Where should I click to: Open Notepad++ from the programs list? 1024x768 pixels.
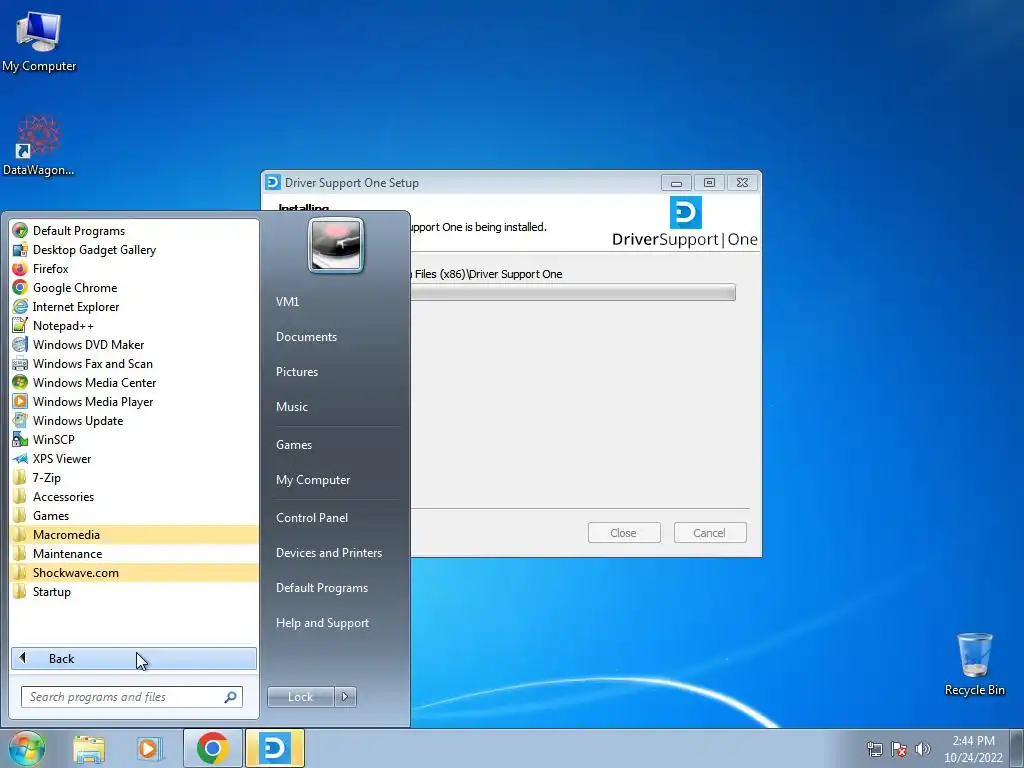[x=135, y=325]
